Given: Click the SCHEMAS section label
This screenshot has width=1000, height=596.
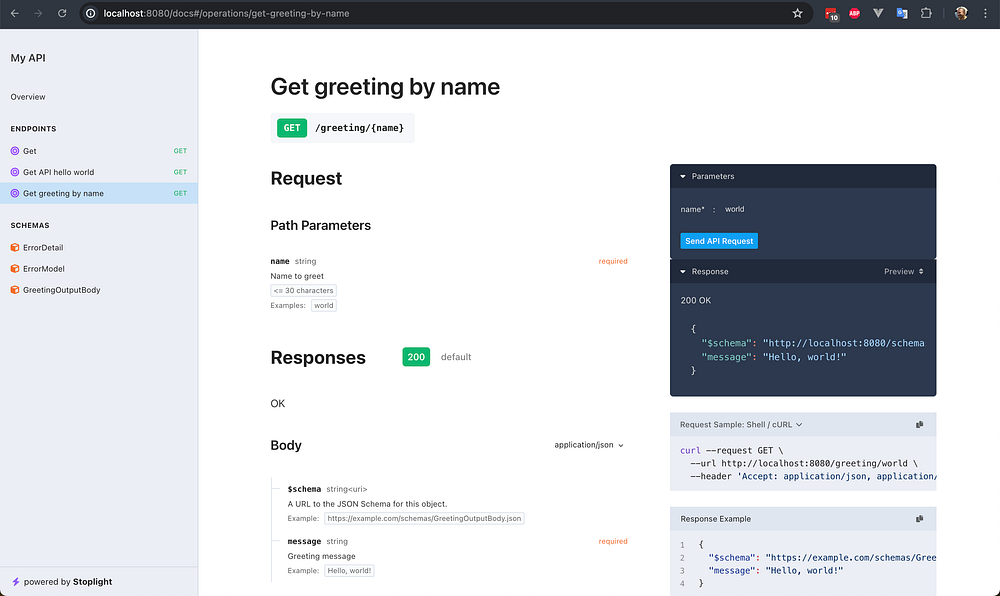Looking at the screenshot, I should click(x=30, y=226).
